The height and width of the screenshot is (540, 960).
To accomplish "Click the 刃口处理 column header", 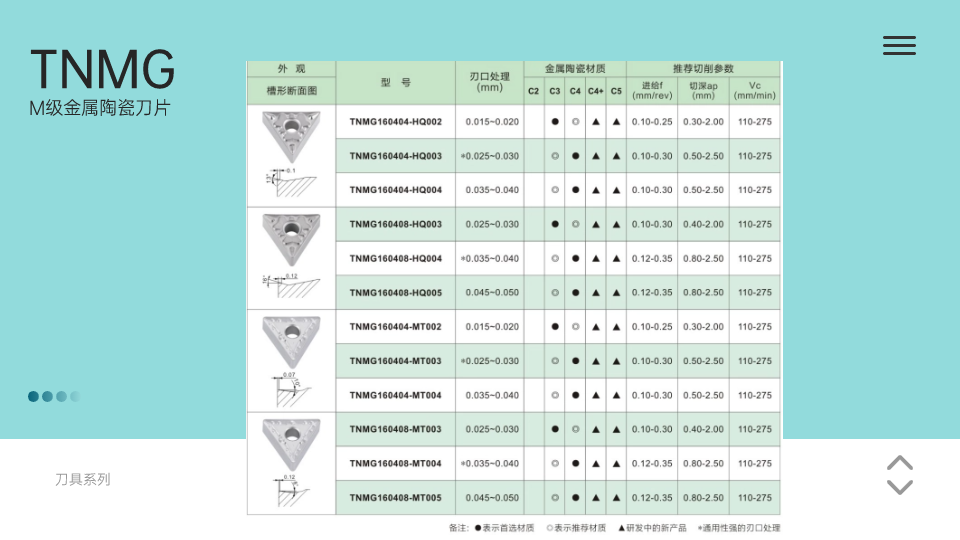I will tap(490, 82).
